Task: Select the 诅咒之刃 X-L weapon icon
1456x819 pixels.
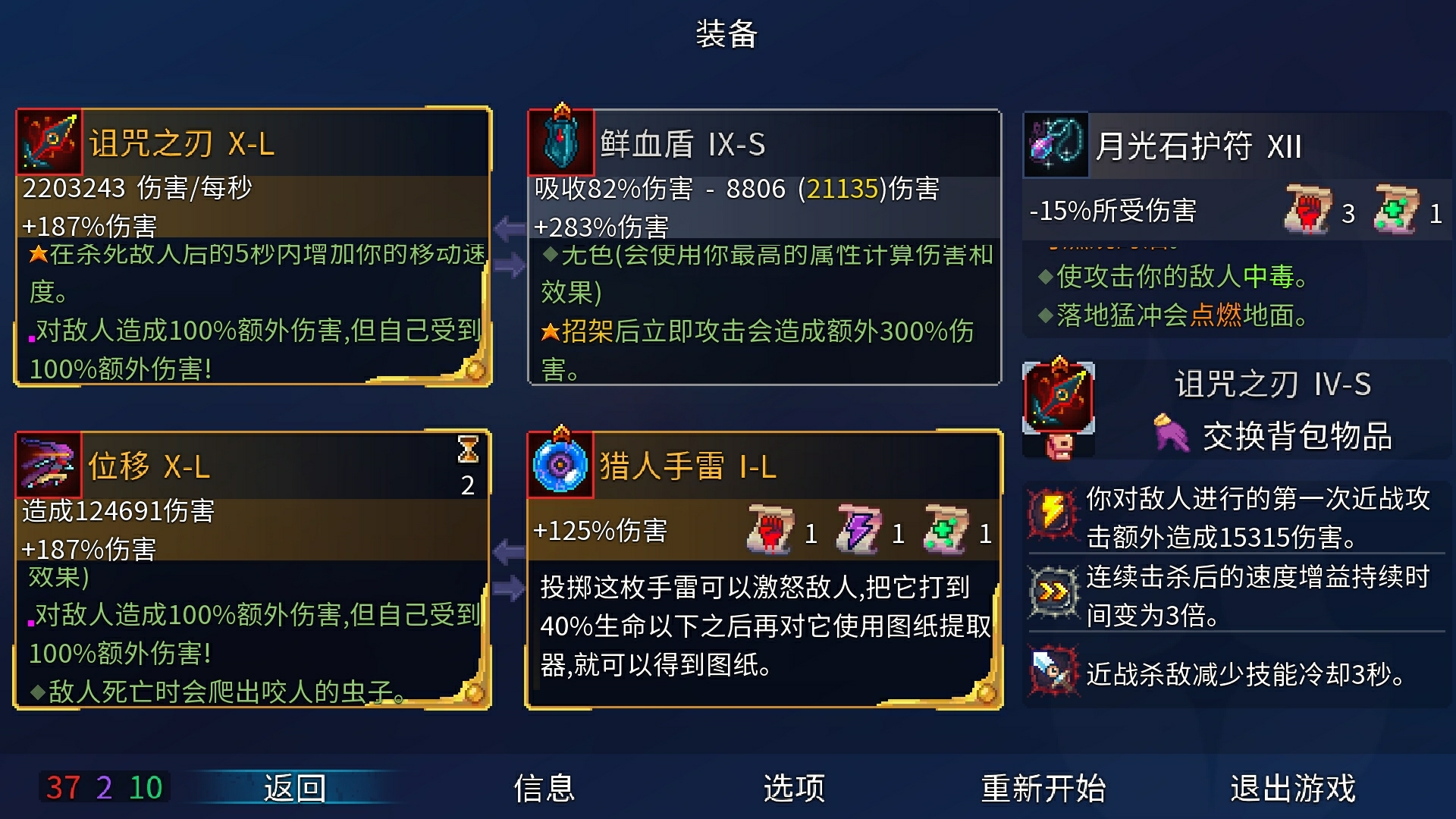Action: pyautogui.click(x=49, y=143)
